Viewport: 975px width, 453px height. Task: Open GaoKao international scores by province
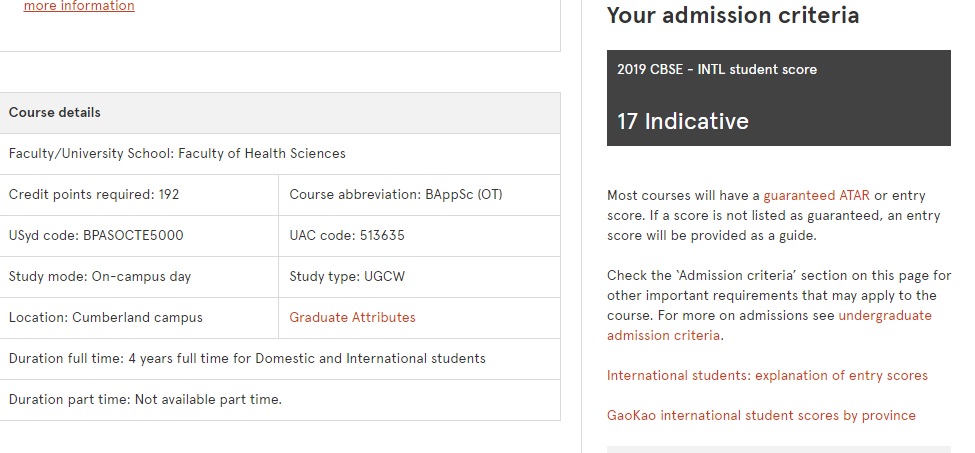[x=761, y=415]
